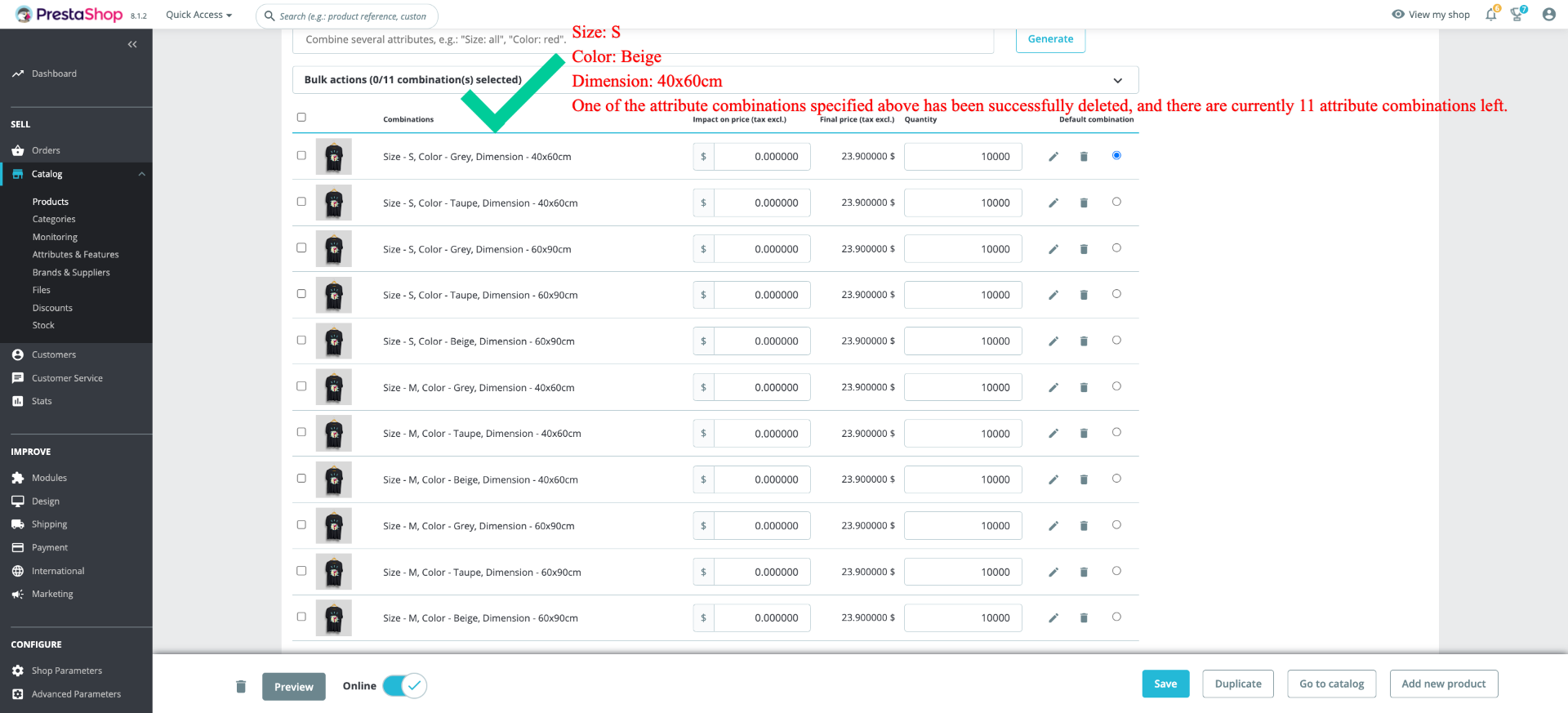The width and height of the screenshot is (1568, 713).
Task: Toggle the Online product switch
Action: click(x=404, y=685)
